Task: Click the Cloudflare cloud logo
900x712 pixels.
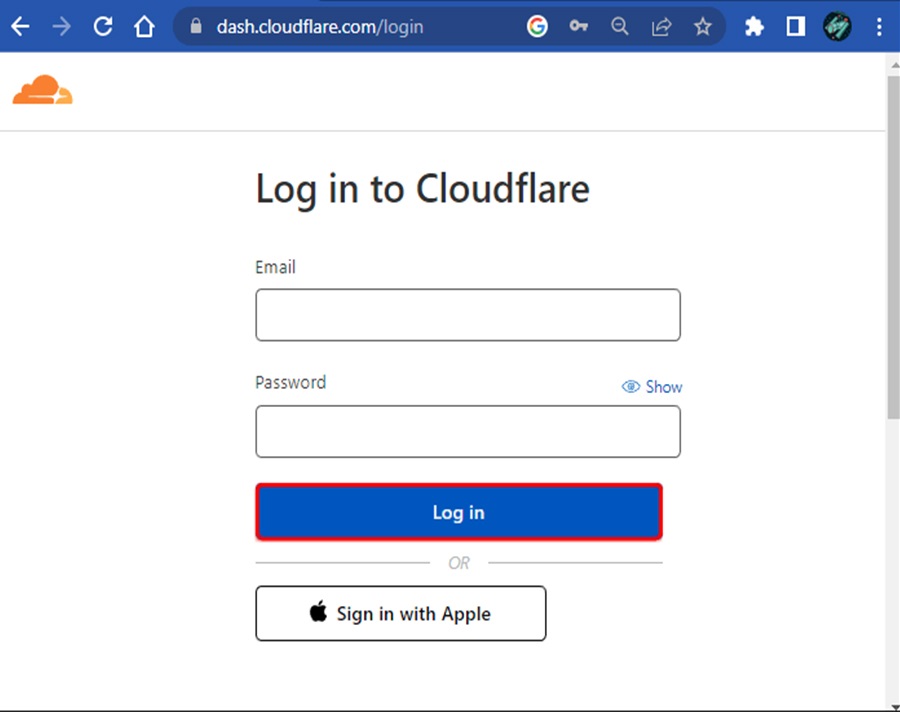Action: pyautogui.click(x=42, y=90)
